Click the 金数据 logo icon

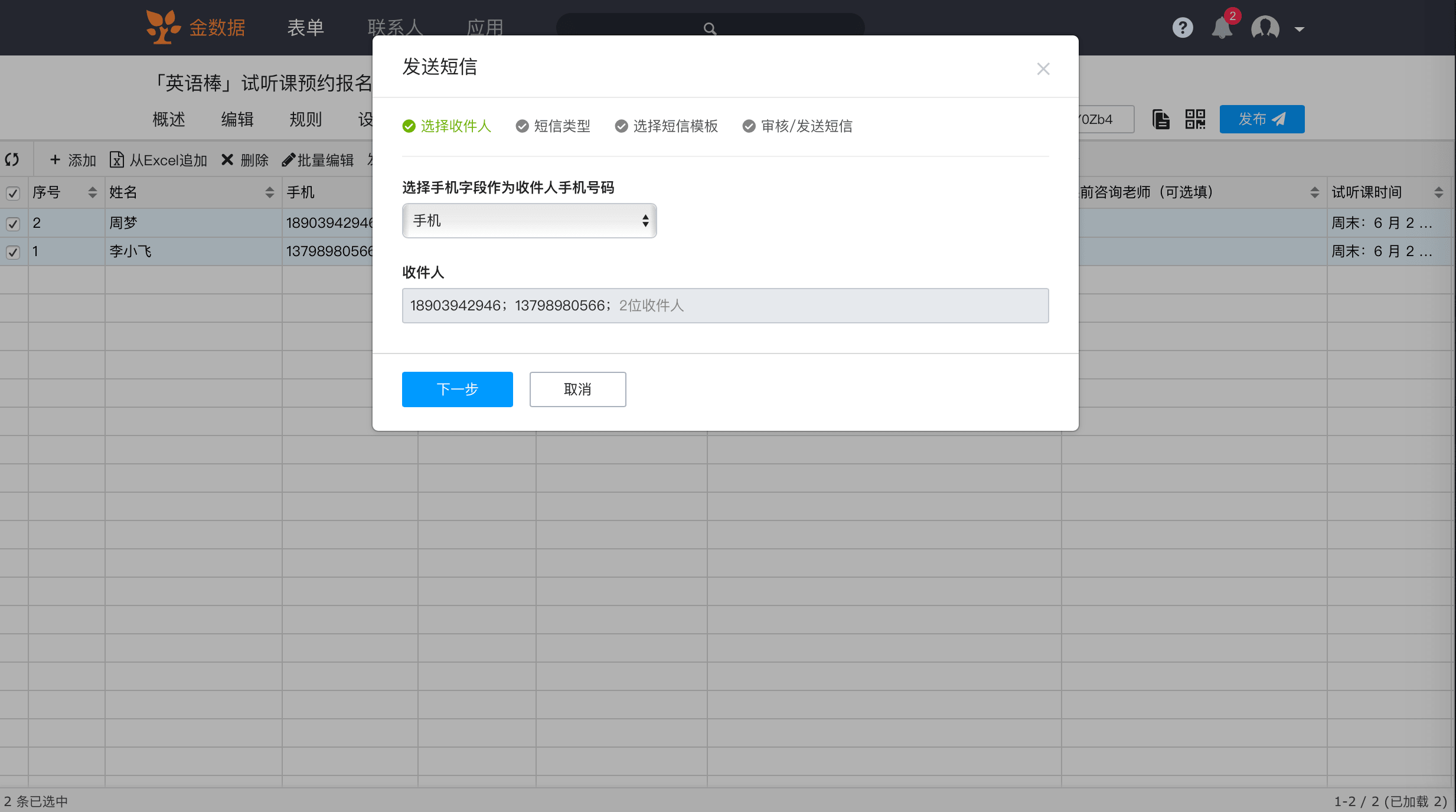pyautogui.click(x=162, y=27)
